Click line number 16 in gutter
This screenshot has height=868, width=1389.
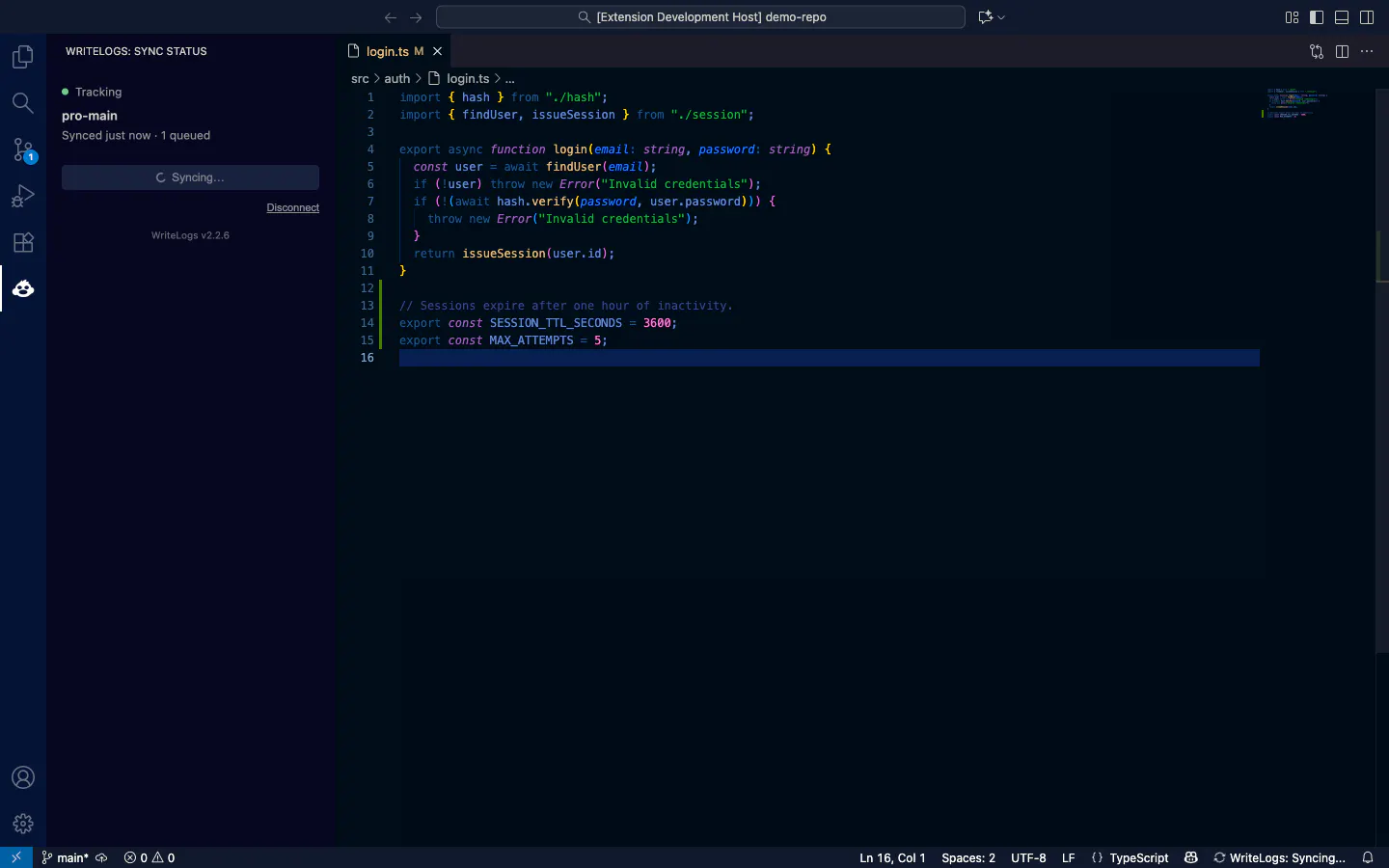368,358
